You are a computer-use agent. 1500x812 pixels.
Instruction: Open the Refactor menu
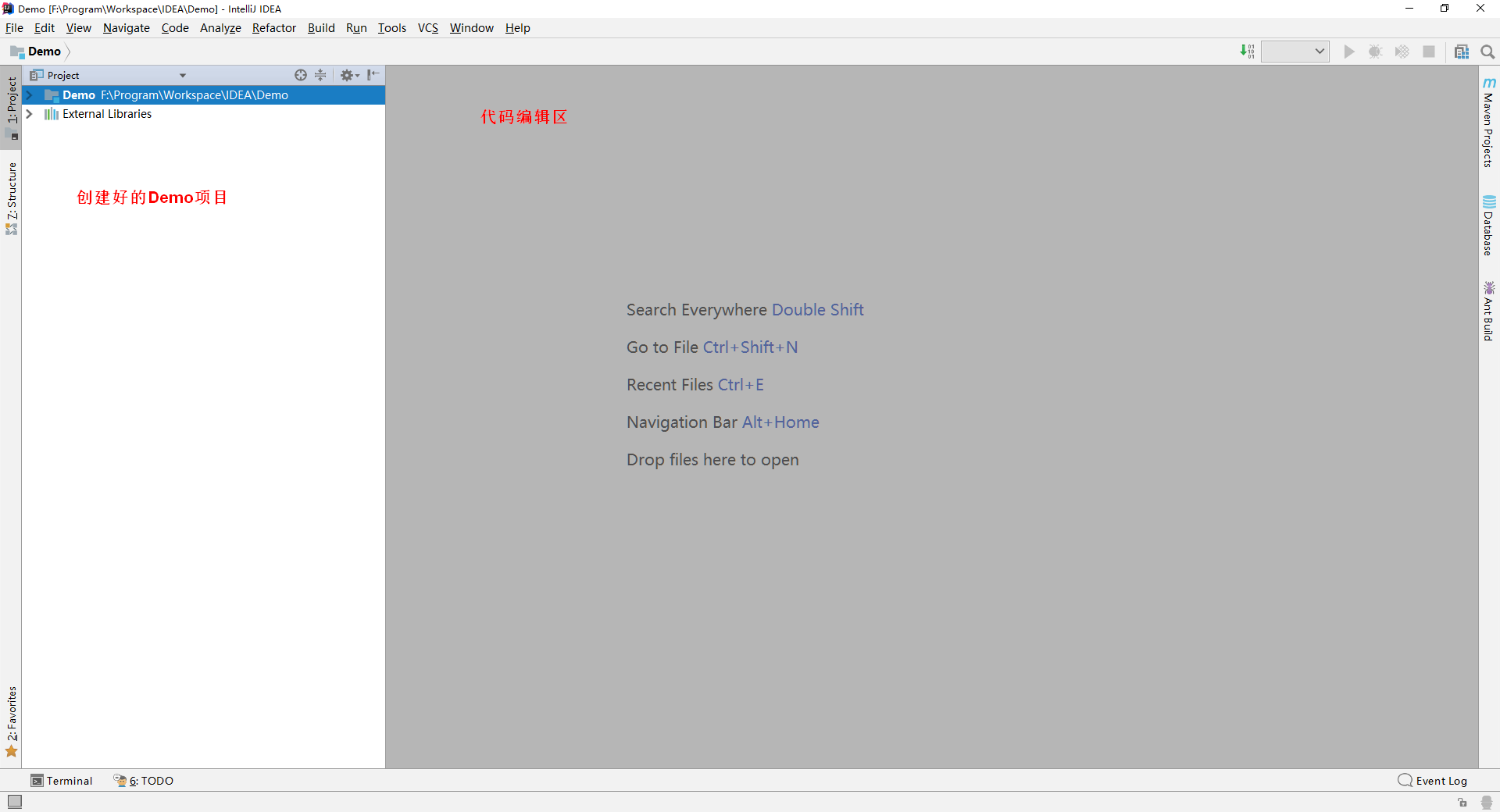pos(273,28)
